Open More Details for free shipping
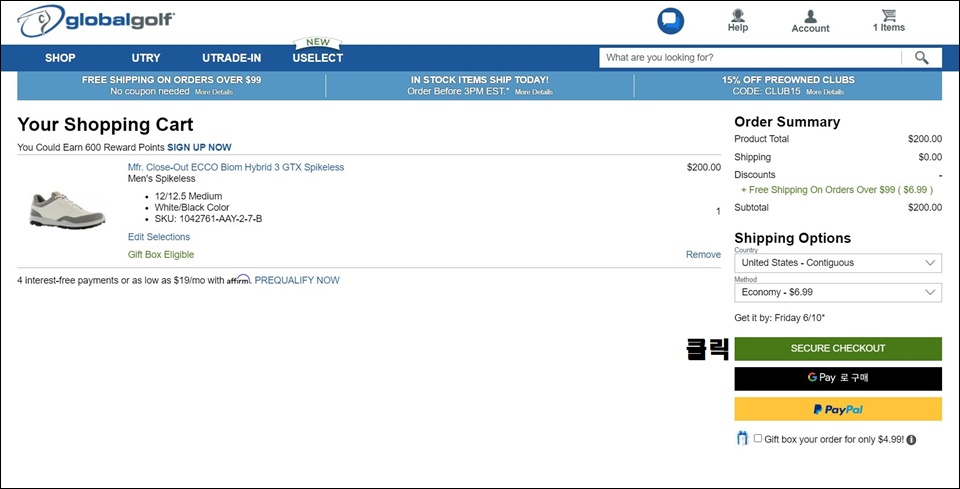 point(214,92)
